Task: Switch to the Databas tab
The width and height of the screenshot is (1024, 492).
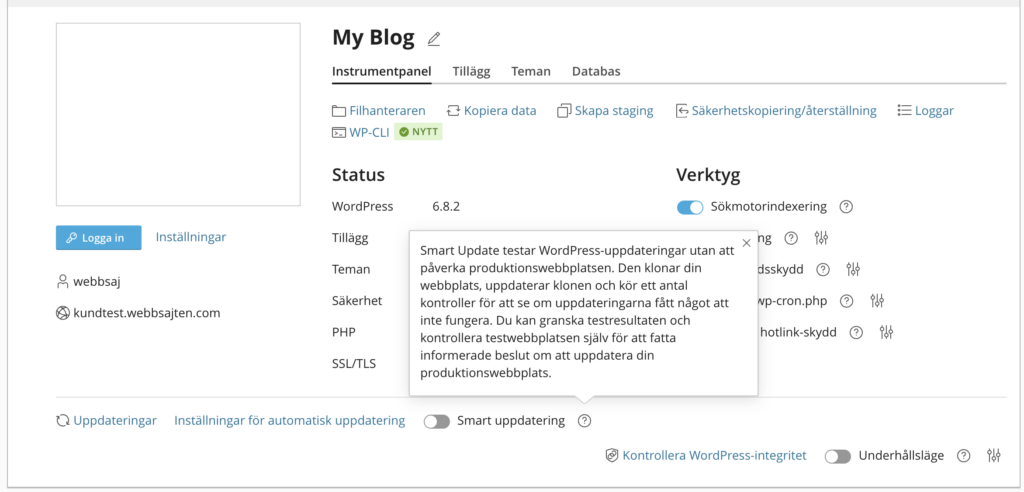Action: pos(596,71)
